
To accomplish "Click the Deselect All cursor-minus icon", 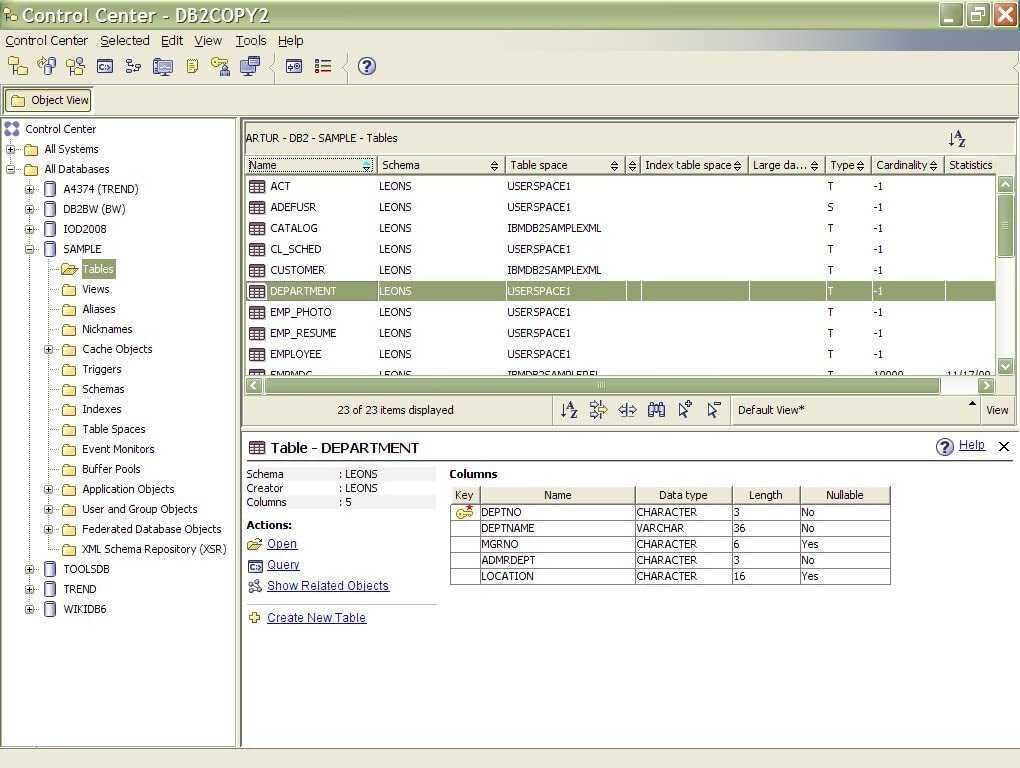I will (x=714, y=410).
